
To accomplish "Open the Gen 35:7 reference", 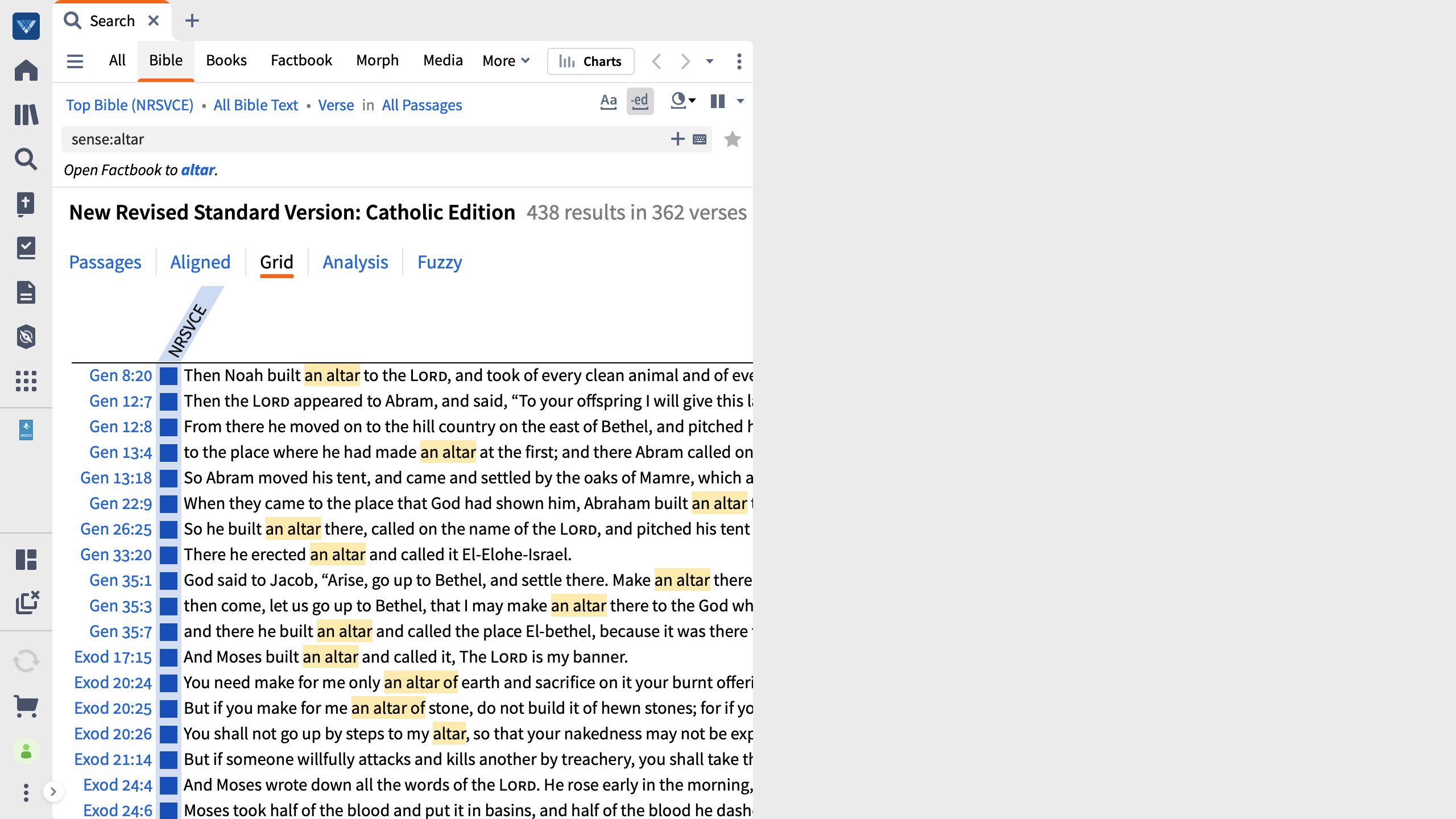I will coord(121,631).
